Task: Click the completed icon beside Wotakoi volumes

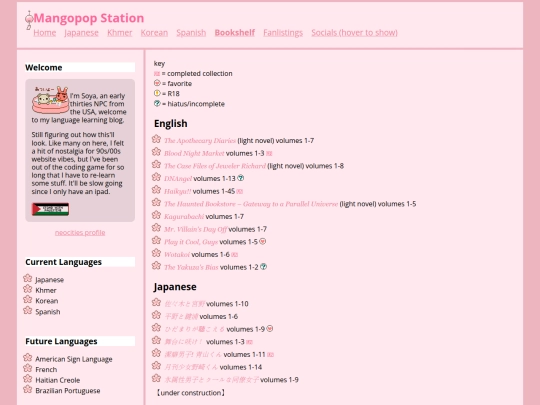Action: [x=235, y=255]
